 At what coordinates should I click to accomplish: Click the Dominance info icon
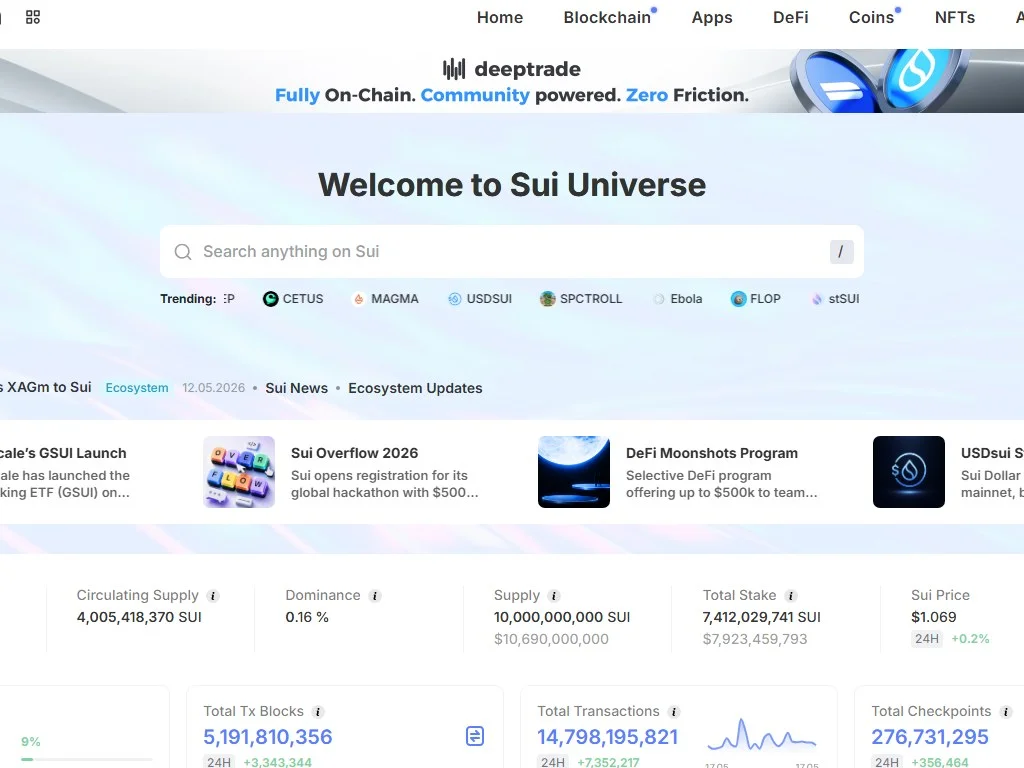click(375, 596)
